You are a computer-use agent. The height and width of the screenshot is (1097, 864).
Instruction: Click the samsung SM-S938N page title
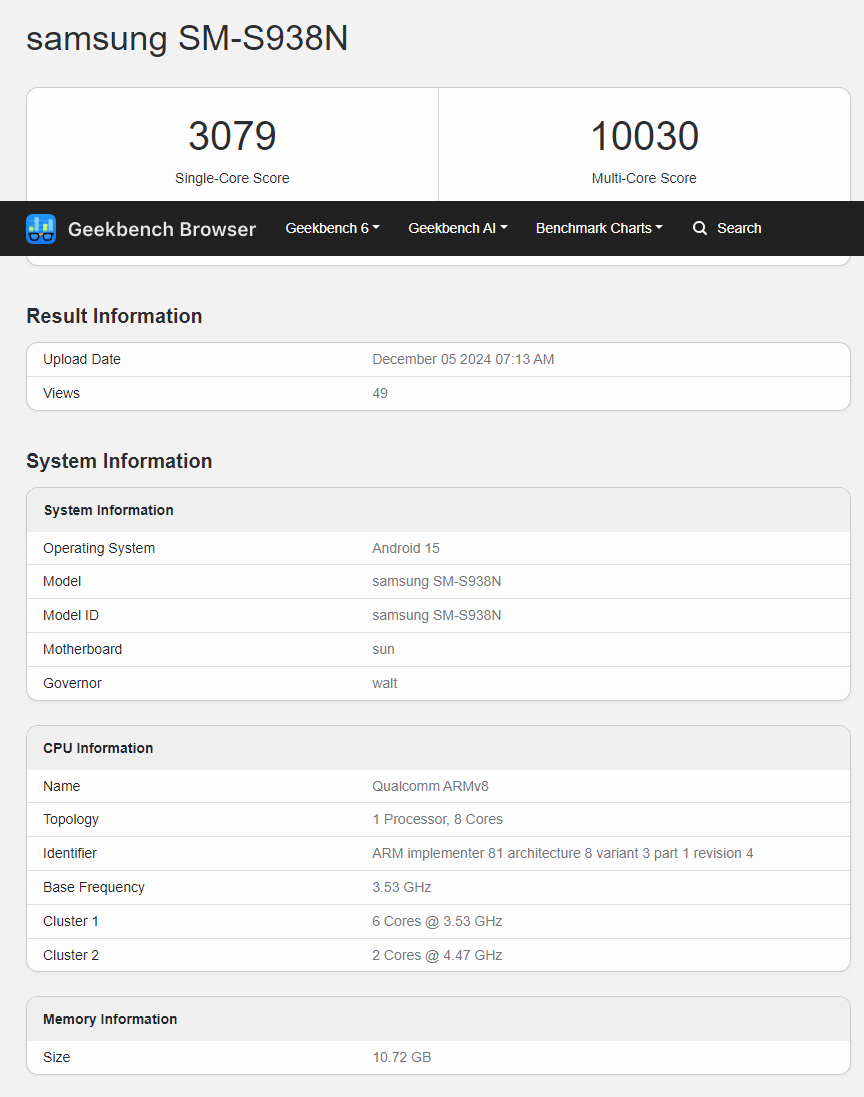click(x=187, y=38)
